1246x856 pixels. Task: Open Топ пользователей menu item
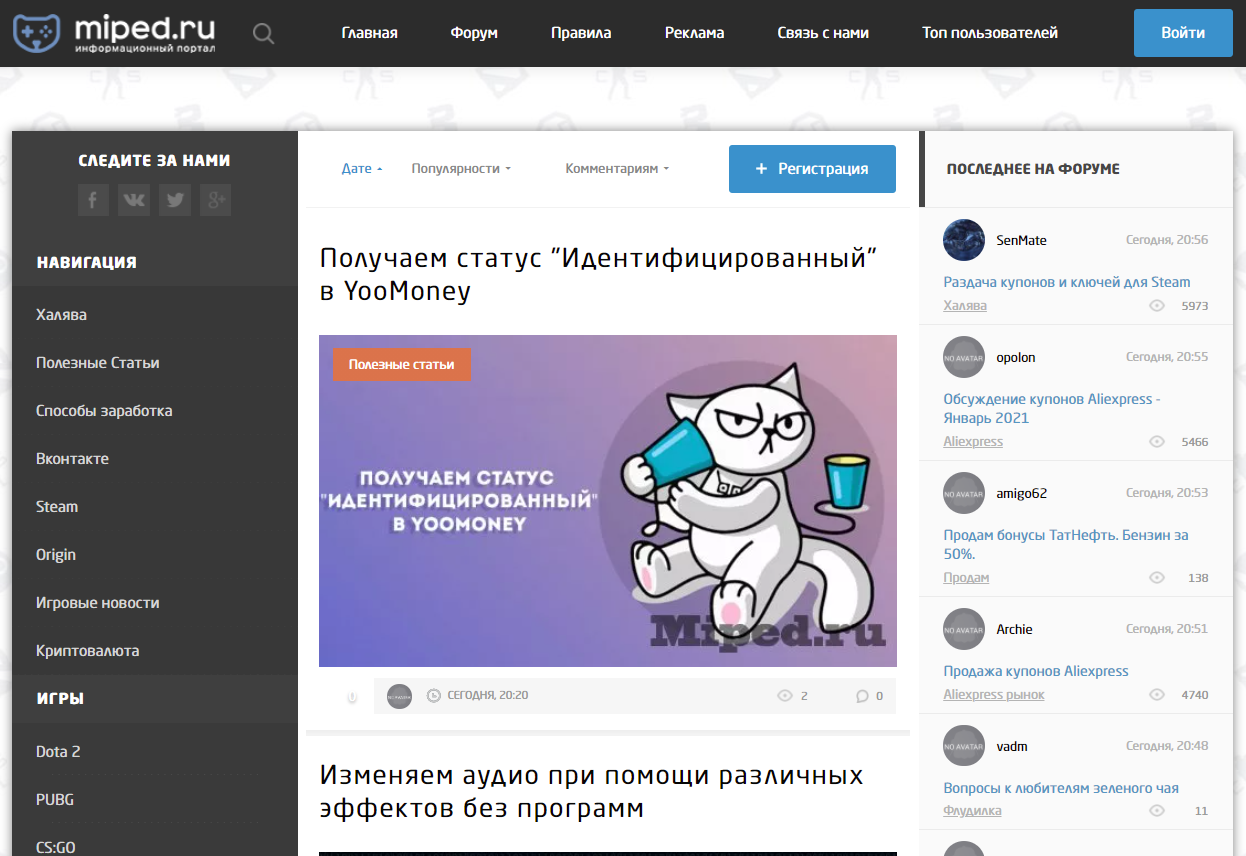click(x=990, y=33)
